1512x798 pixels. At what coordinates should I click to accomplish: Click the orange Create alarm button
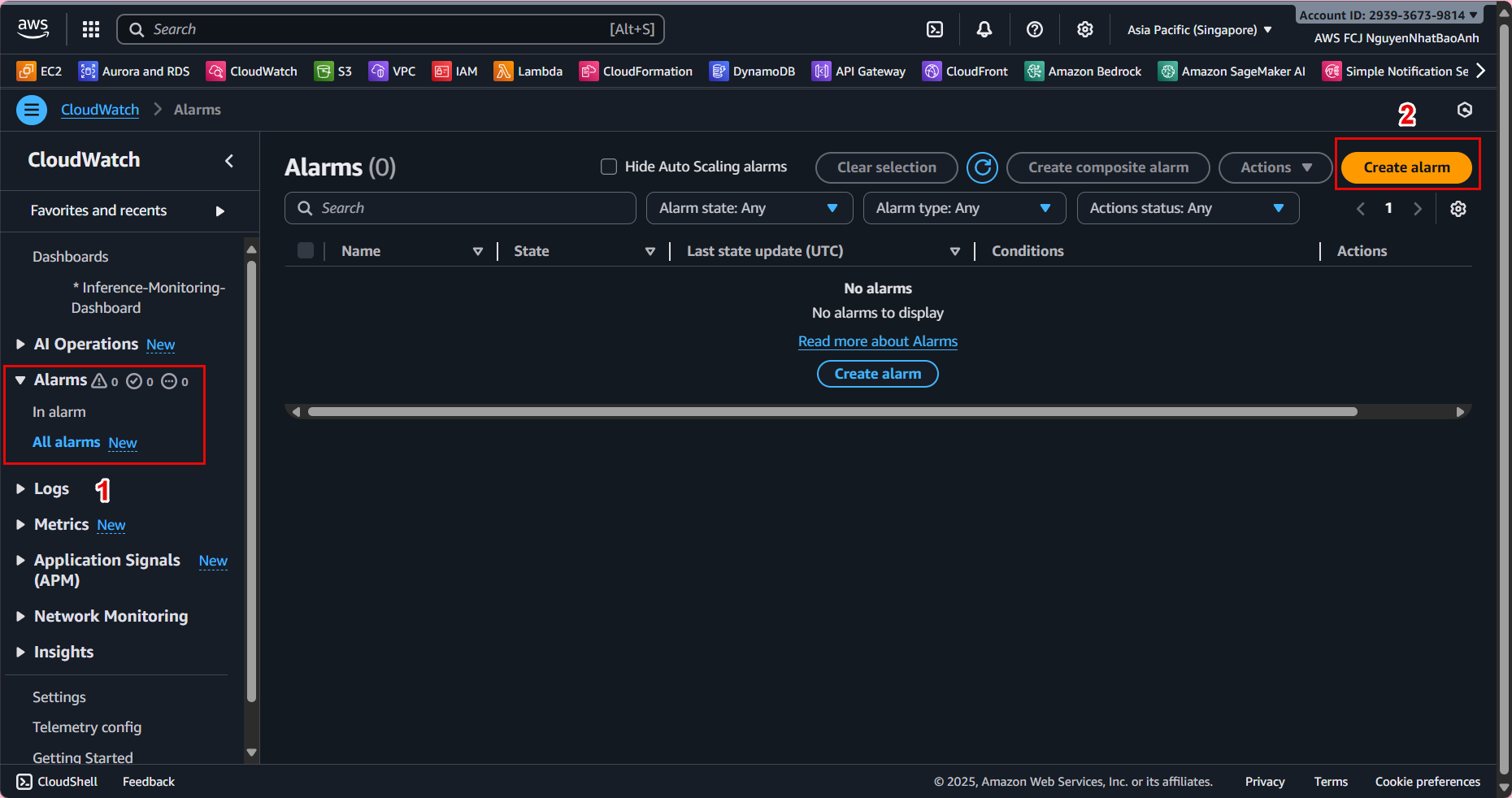point(1406,167)
